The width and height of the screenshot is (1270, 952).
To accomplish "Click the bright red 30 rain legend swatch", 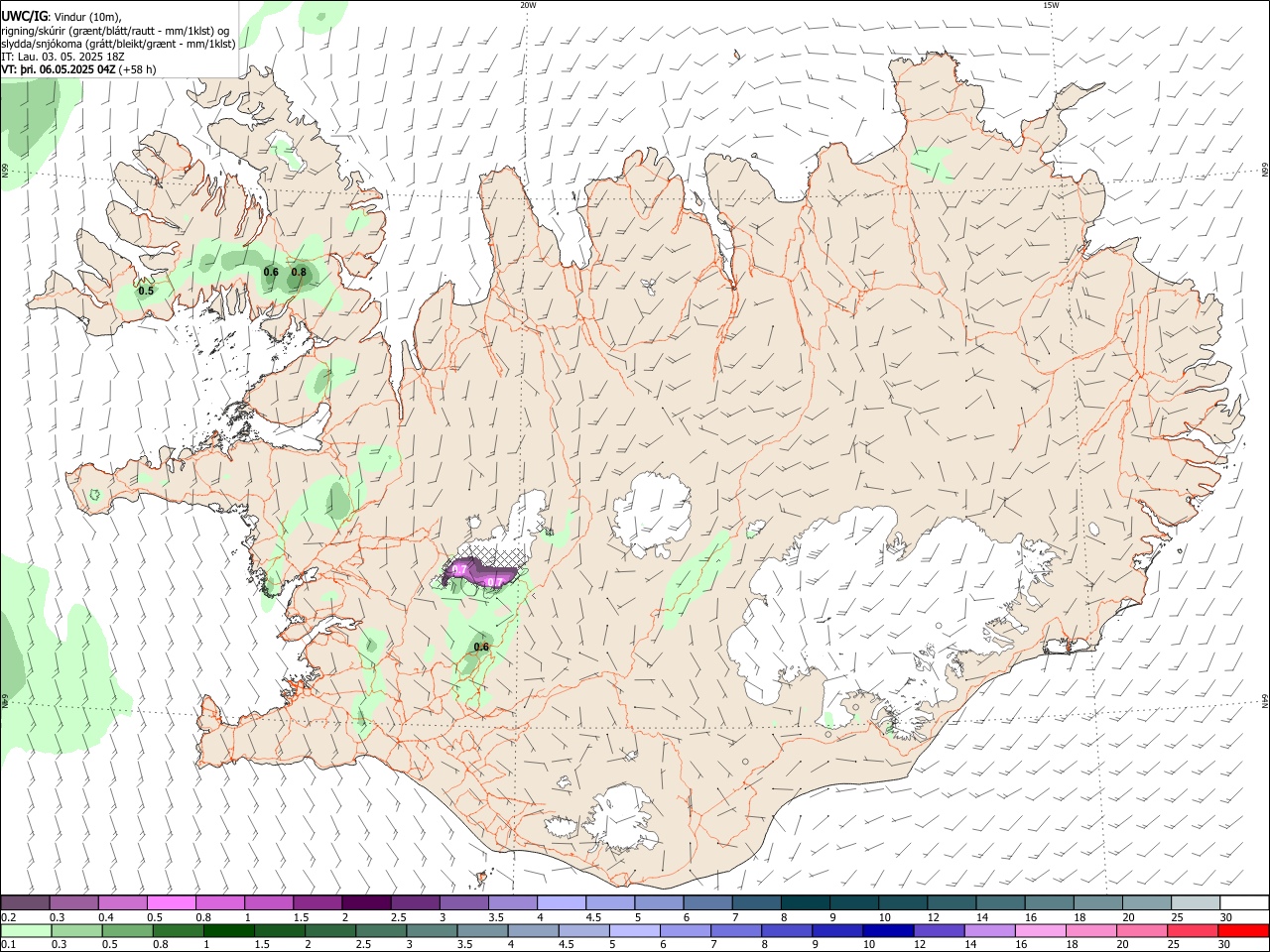I will (1243, 930).
